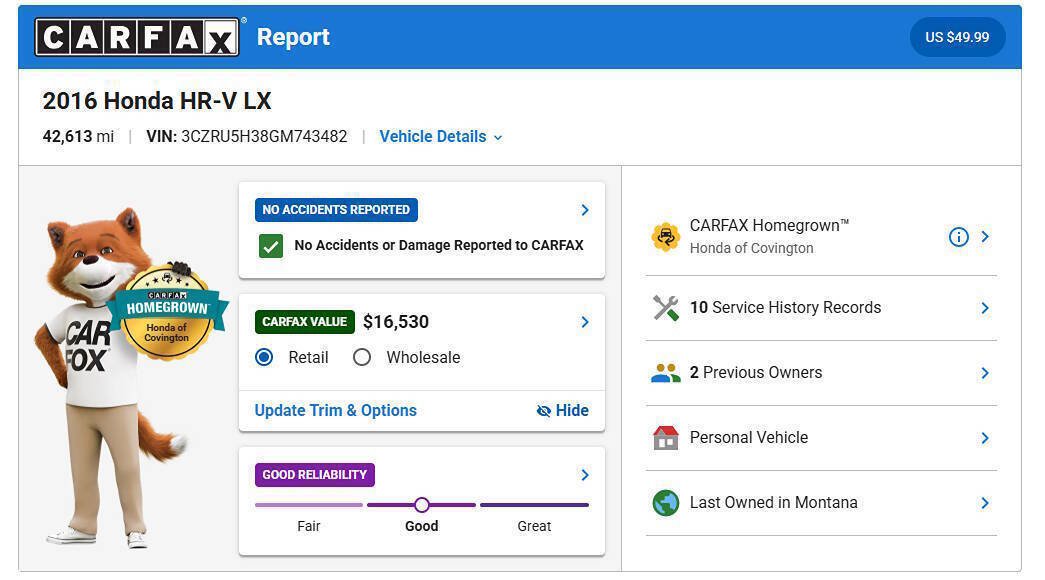Click the Previous Owners people icon
The image size is (1045, 580).
click(x=665, y=373)
